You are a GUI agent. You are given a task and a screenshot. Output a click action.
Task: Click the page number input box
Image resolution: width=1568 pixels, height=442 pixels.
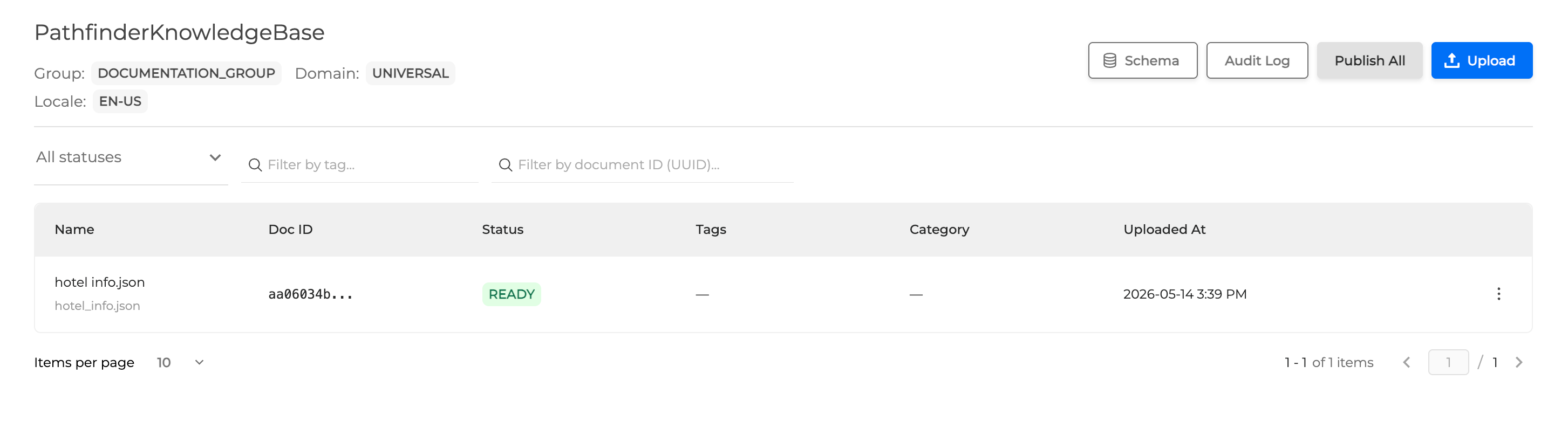point(1448,362)
